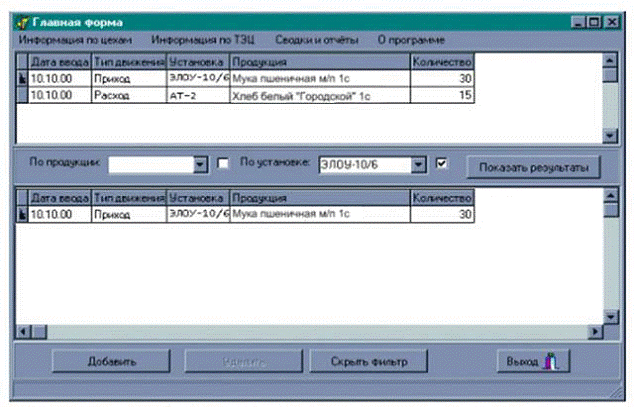
Task: Uncheck the 'По установке' filter checkbox
Action: coord(443,163)
